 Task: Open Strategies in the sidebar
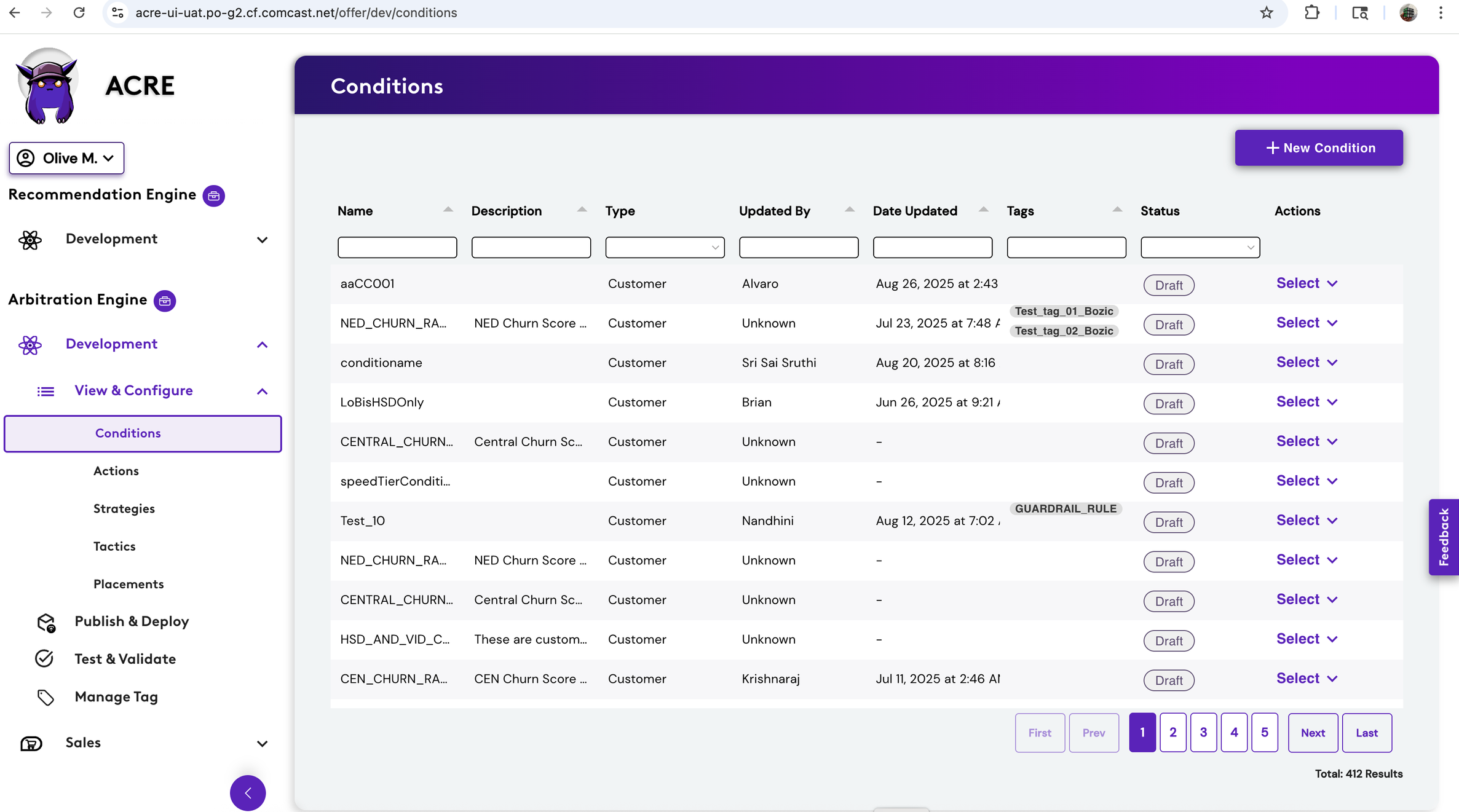[x=124, y=509]
